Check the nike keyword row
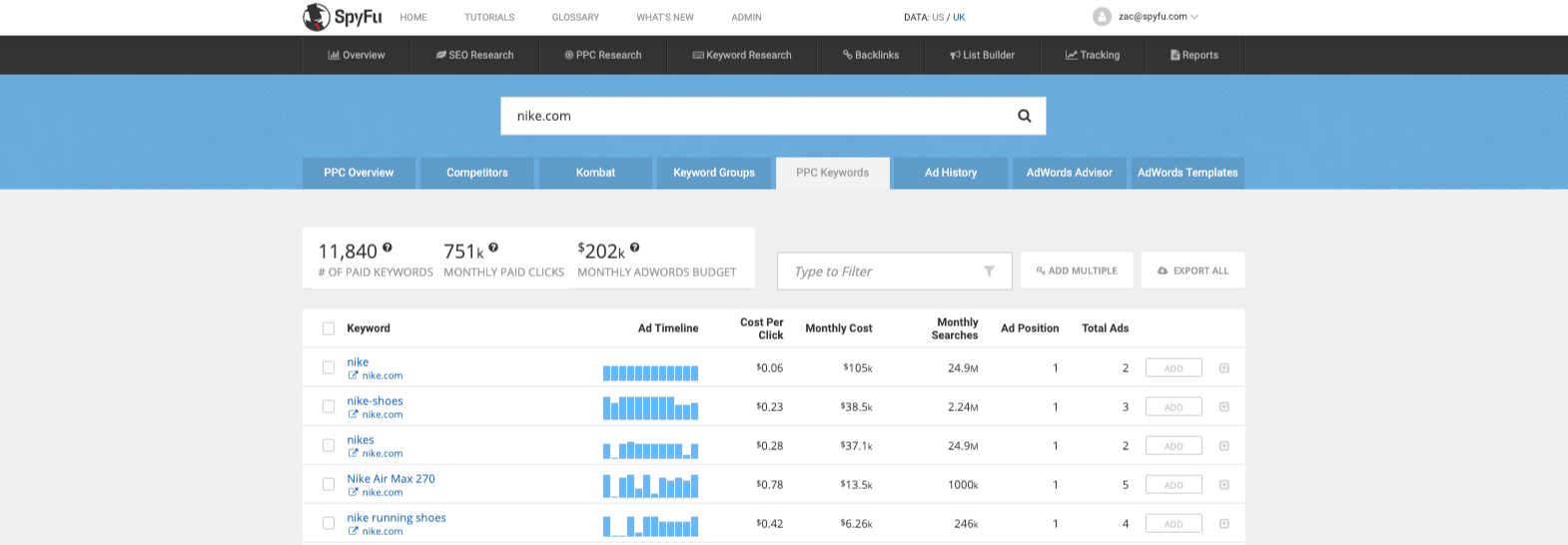 [329, 368]
